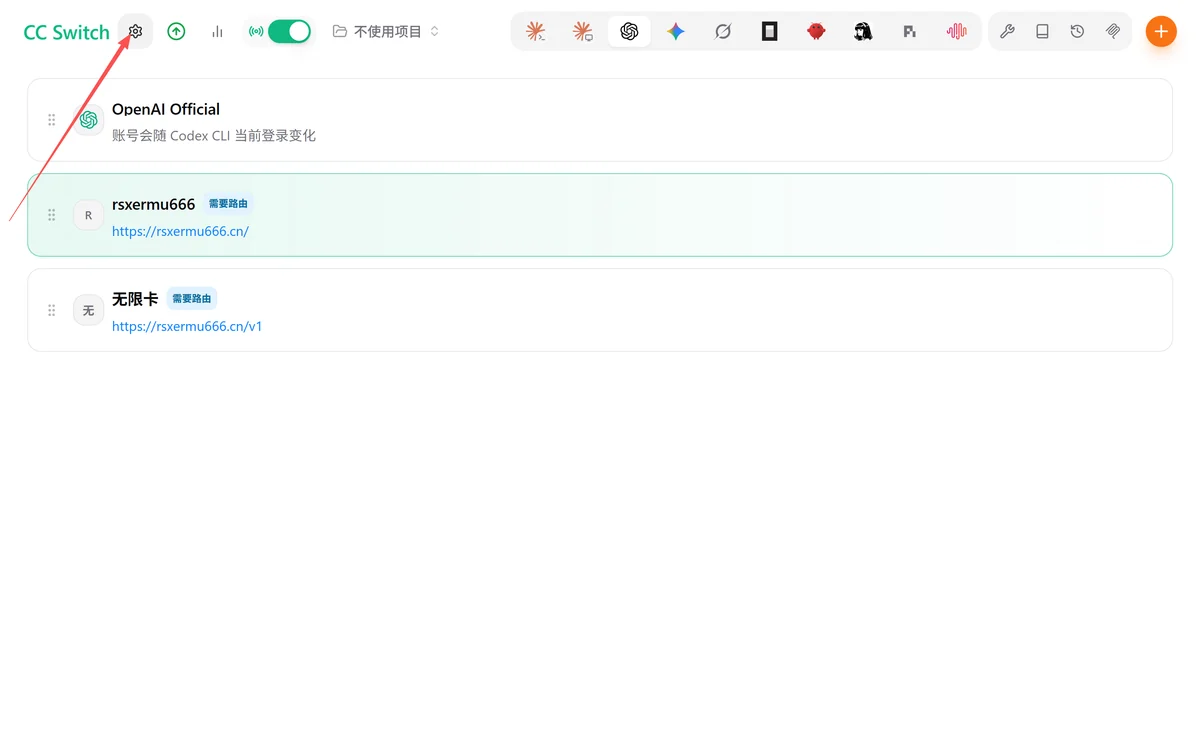The width and height of the screenshot is (1200, 755).
Task: Open the history clock icon
Action: 1077,31
